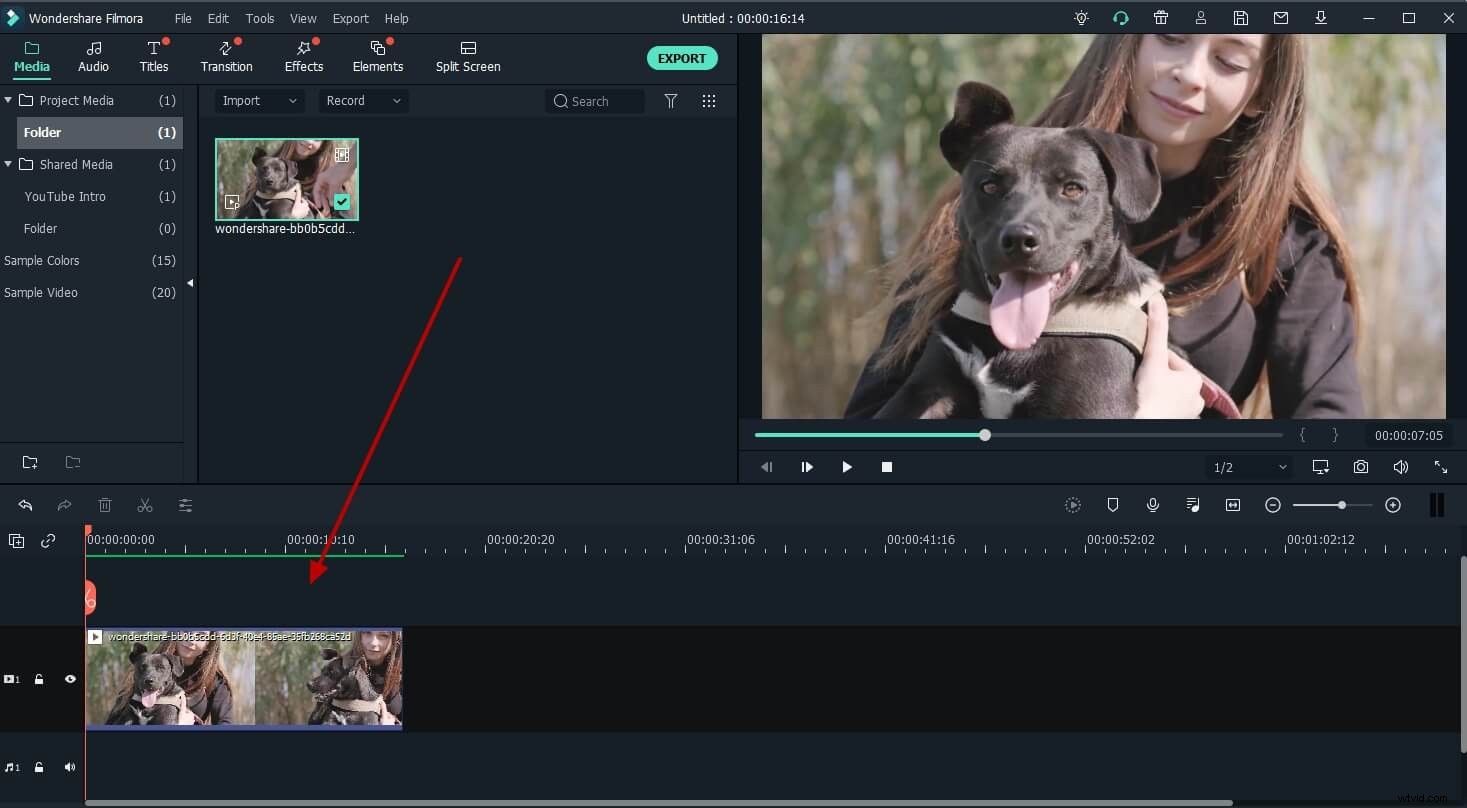
Task: Open the add marker tool
Action: click(1112, 505)
